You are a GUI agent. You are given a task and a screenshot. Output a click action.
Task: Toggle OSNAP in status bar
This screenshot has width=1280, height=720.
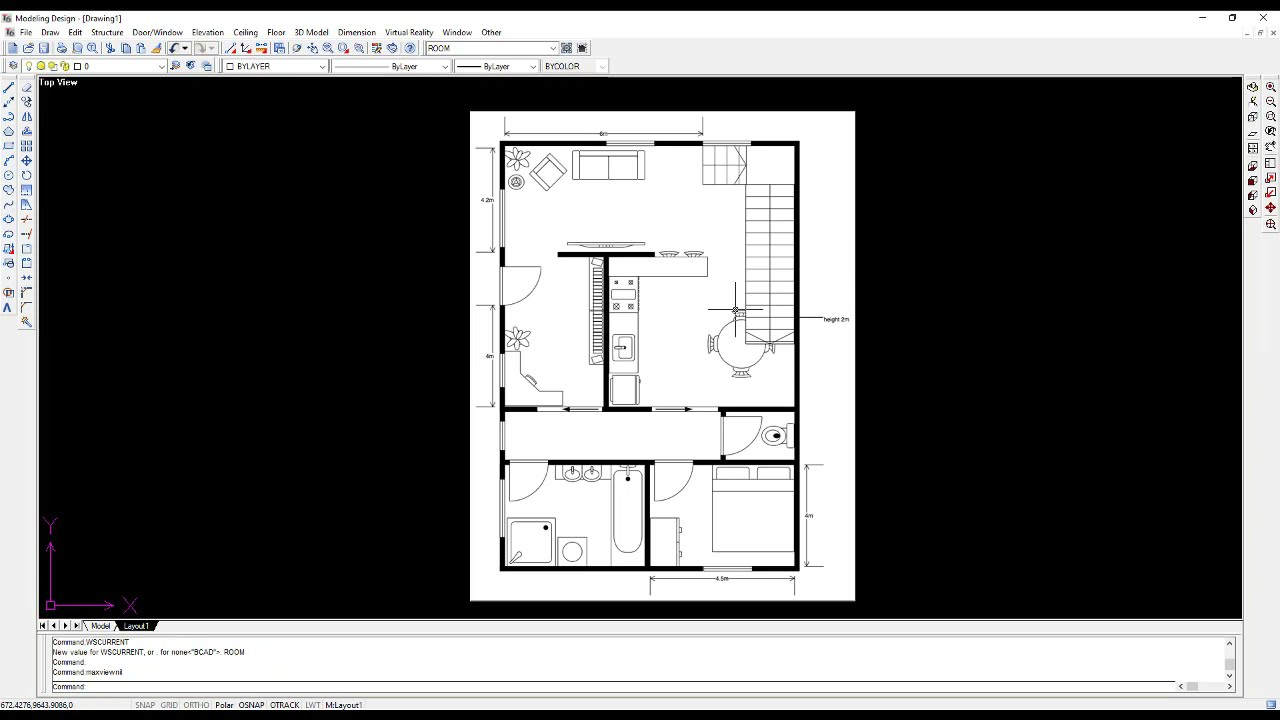[x=251, y=705]
